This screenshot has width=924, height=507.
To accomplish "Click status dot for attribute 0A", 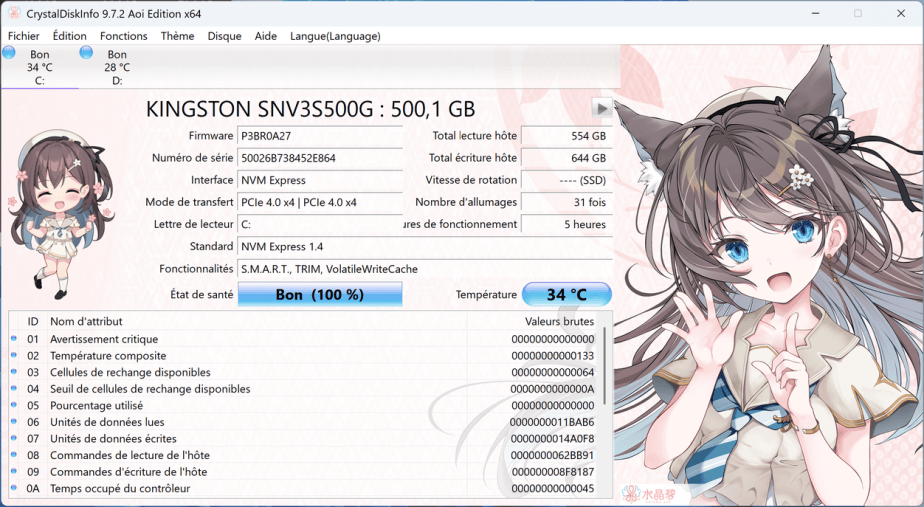I will click(x=14, y=488).
